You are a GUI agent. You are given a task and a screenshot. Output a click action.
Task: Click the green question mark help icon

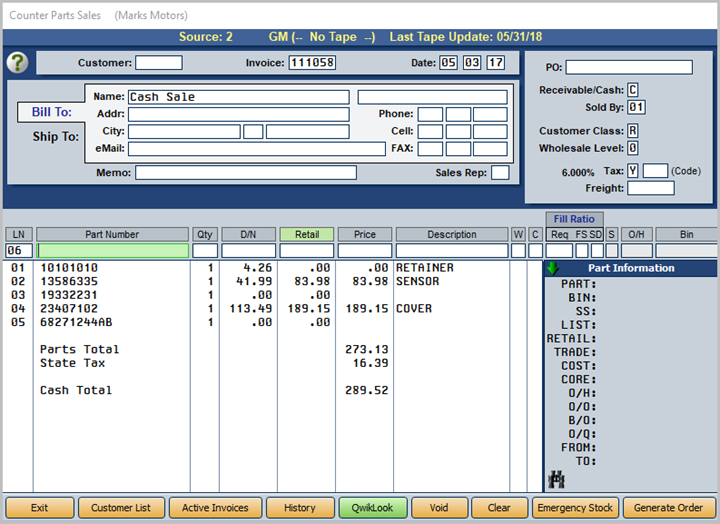coord(18,63)
